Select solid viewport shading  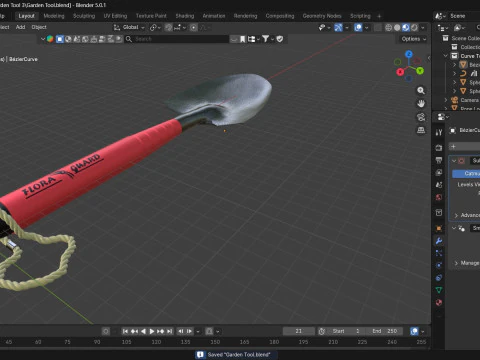coord(397,27)
